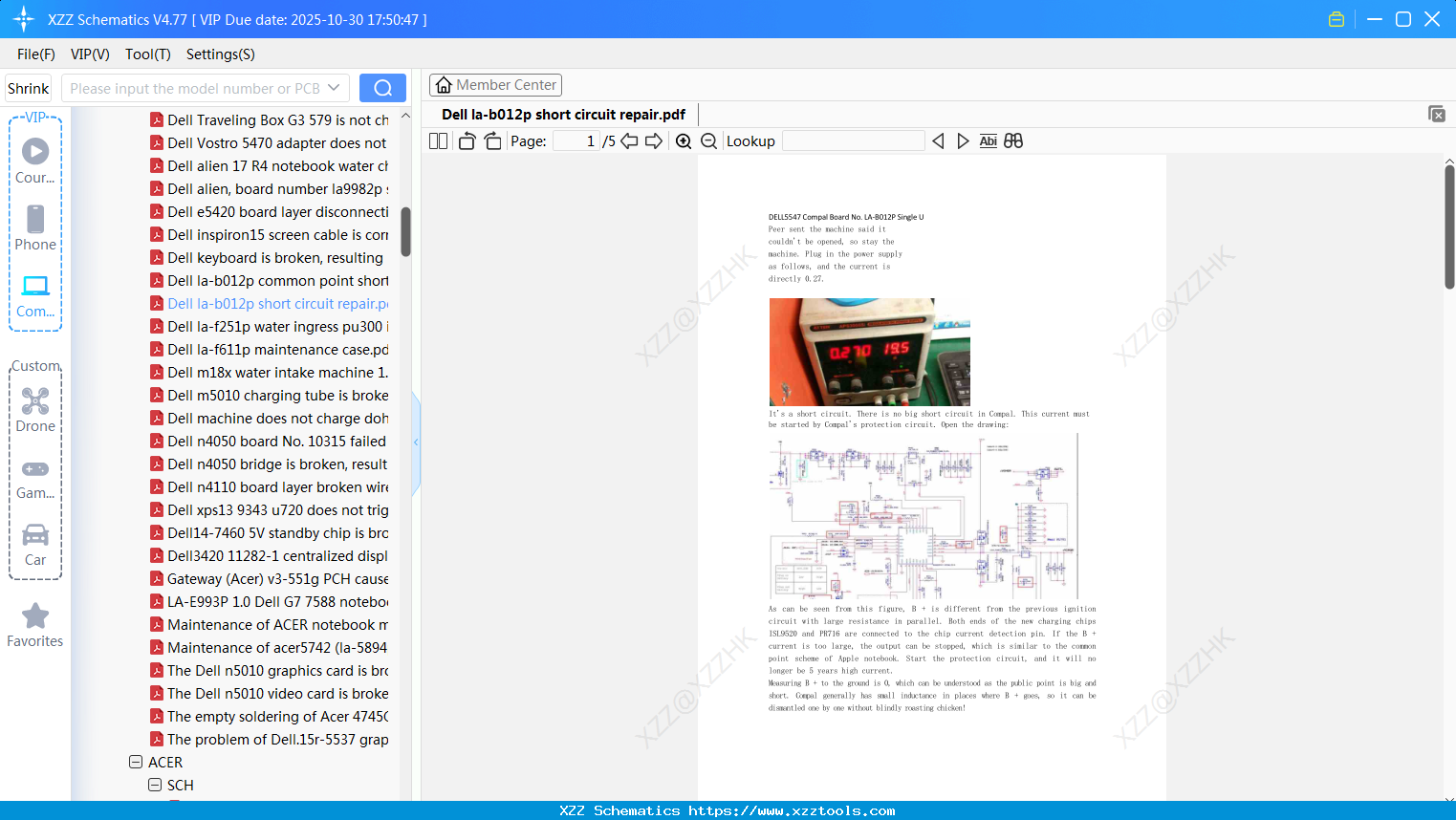Viewport: 1456px width, 820px height.
Task: Click the binoculars search icon
Action: click(x=1013, y=141)
